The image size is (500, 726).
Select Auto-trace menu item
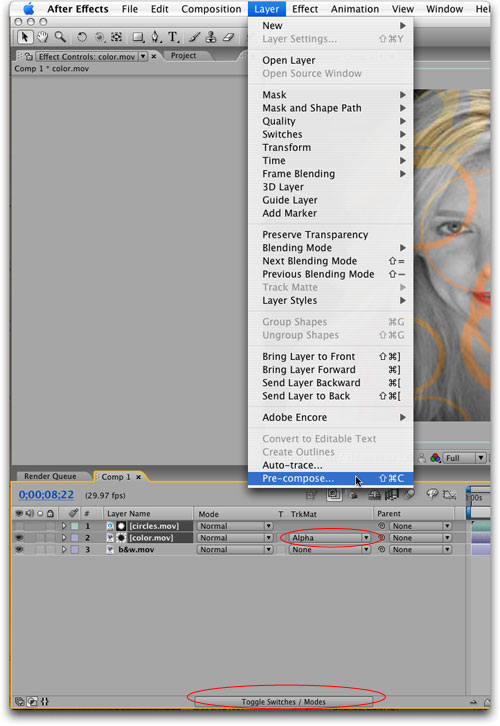(331, 465)
